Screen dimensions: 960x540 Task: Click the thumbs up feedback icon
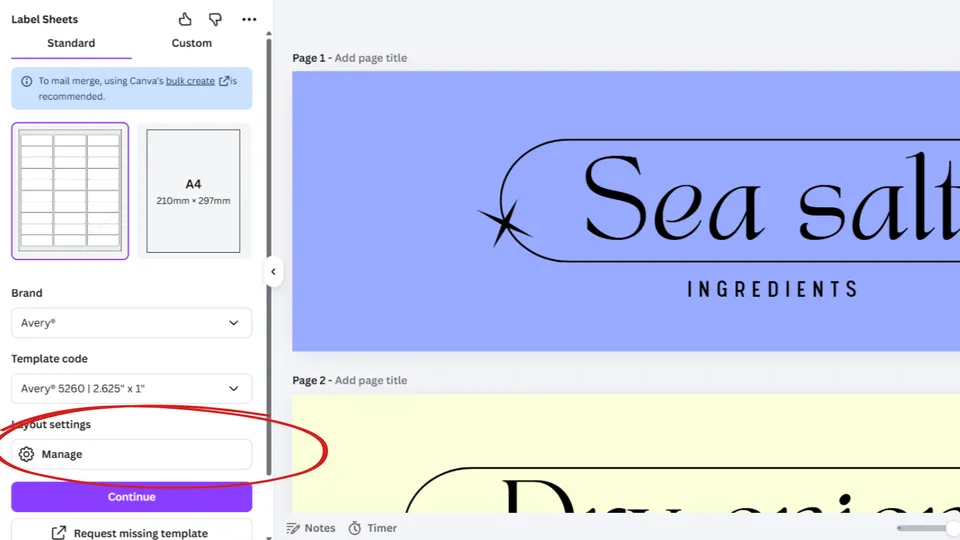(x=185, y=19)
